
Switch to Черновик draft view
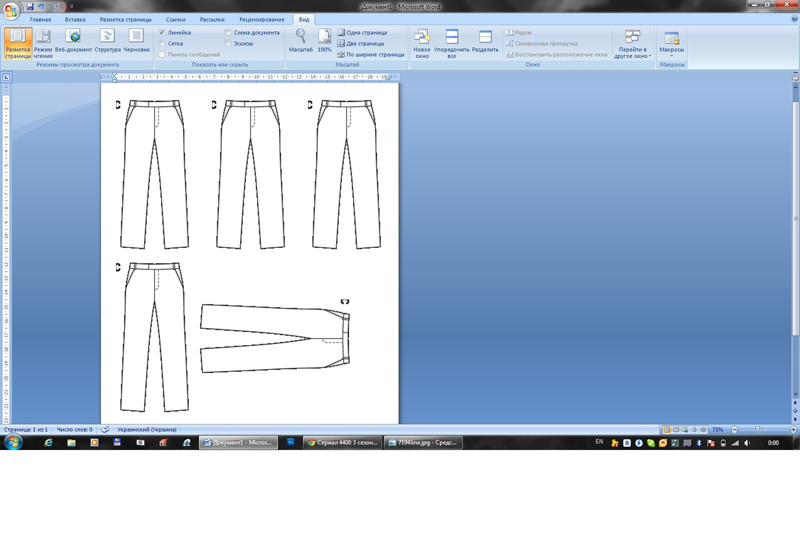click(136, 43)
